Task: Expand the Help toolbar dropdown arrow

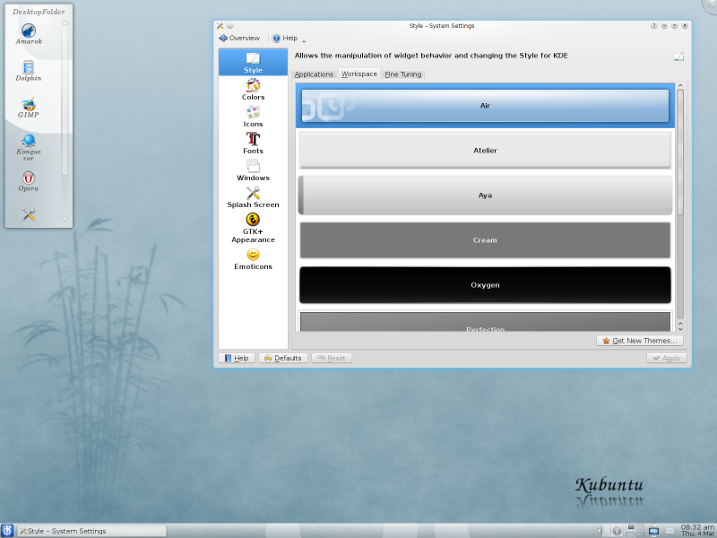Action: [x=304, y=40]
